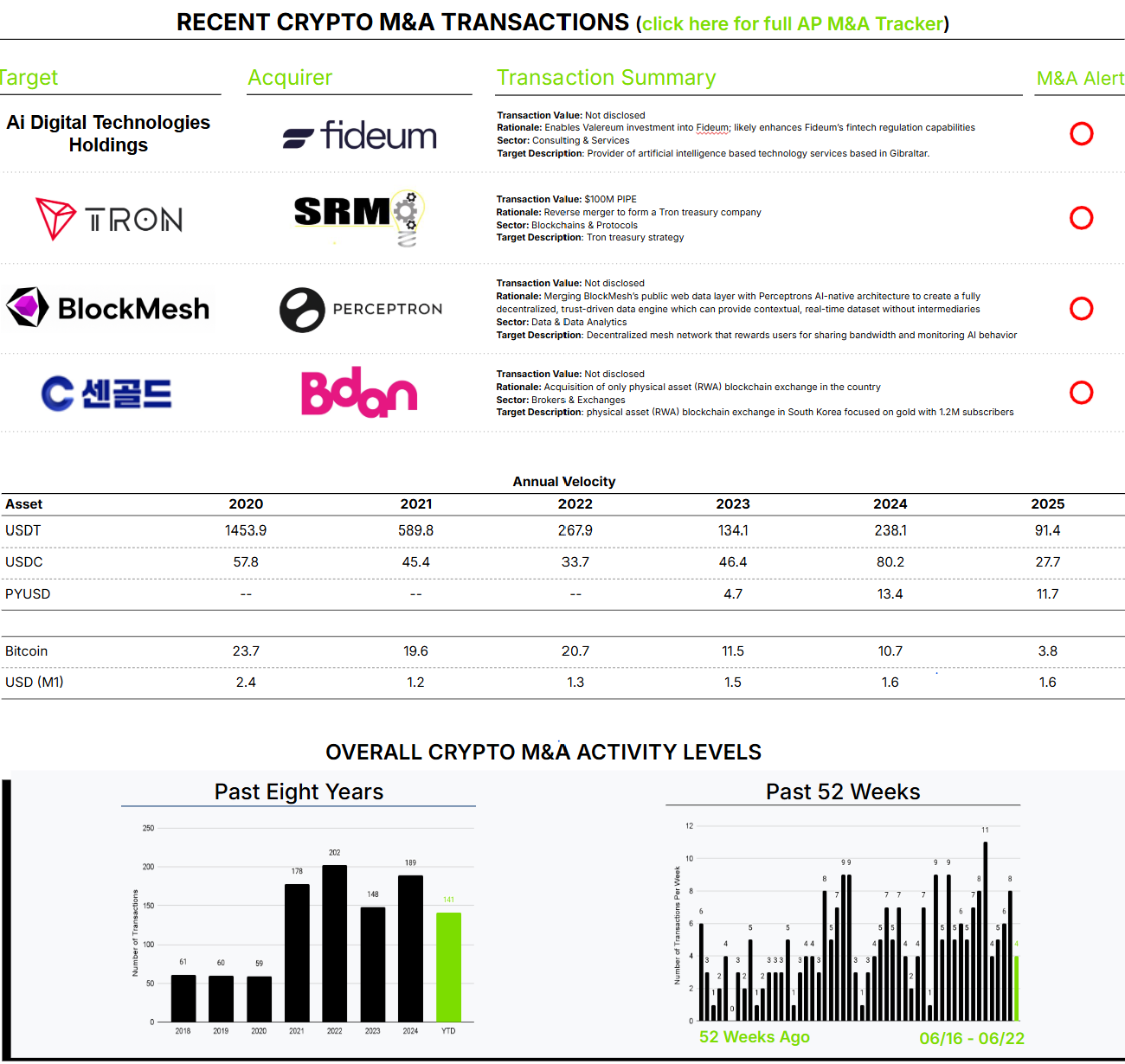Click the 2020 column header

click(x=246, y=504)
